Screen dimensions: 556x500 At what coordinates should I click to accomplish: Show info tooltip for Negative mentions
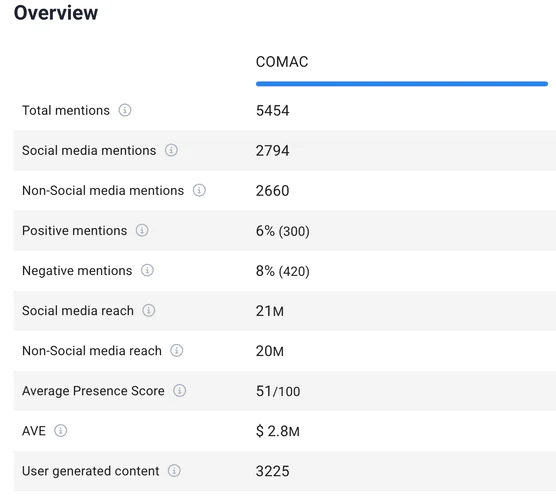tap(147, 270)
